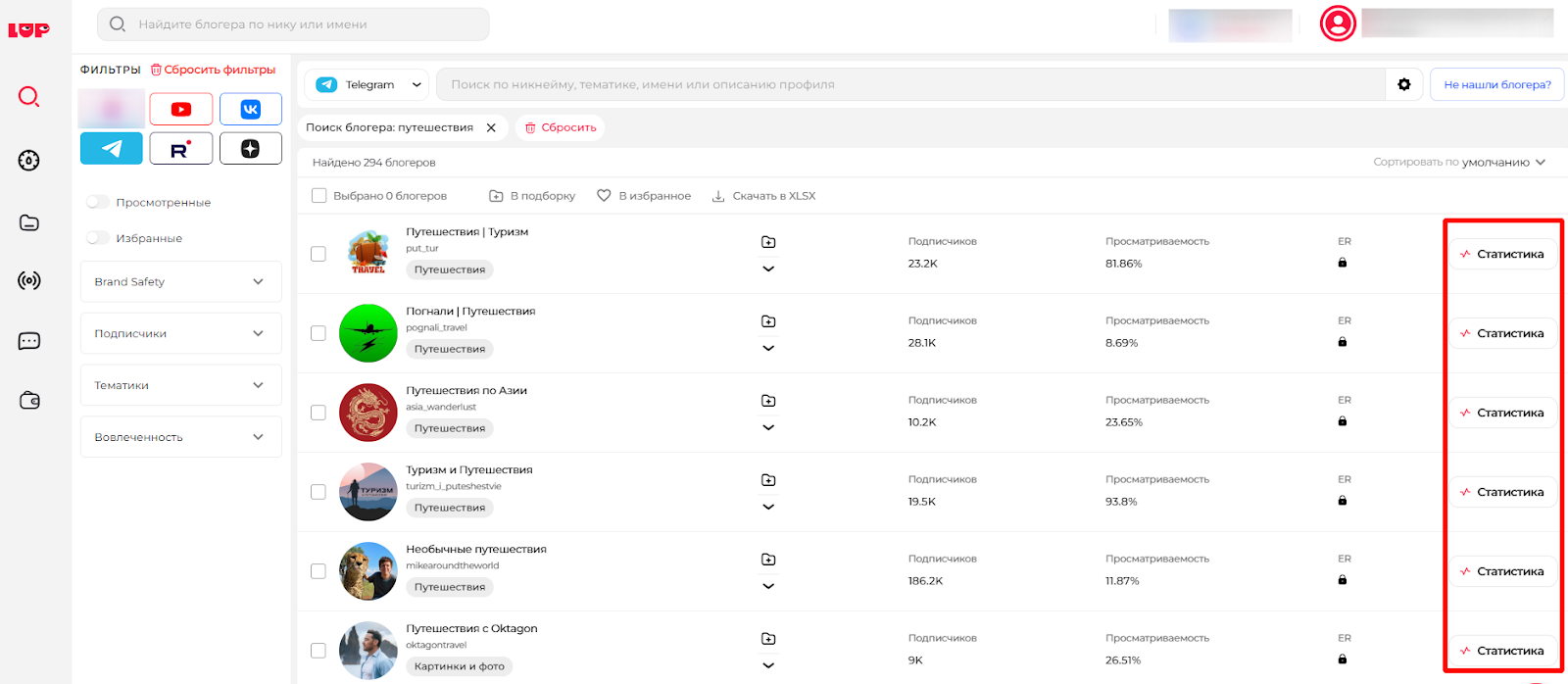The height and width of the screenshot is (684, 1568).
Task: Select the YouTube platform filter icon
Action: pyautogui.click(x=181, y=109)
